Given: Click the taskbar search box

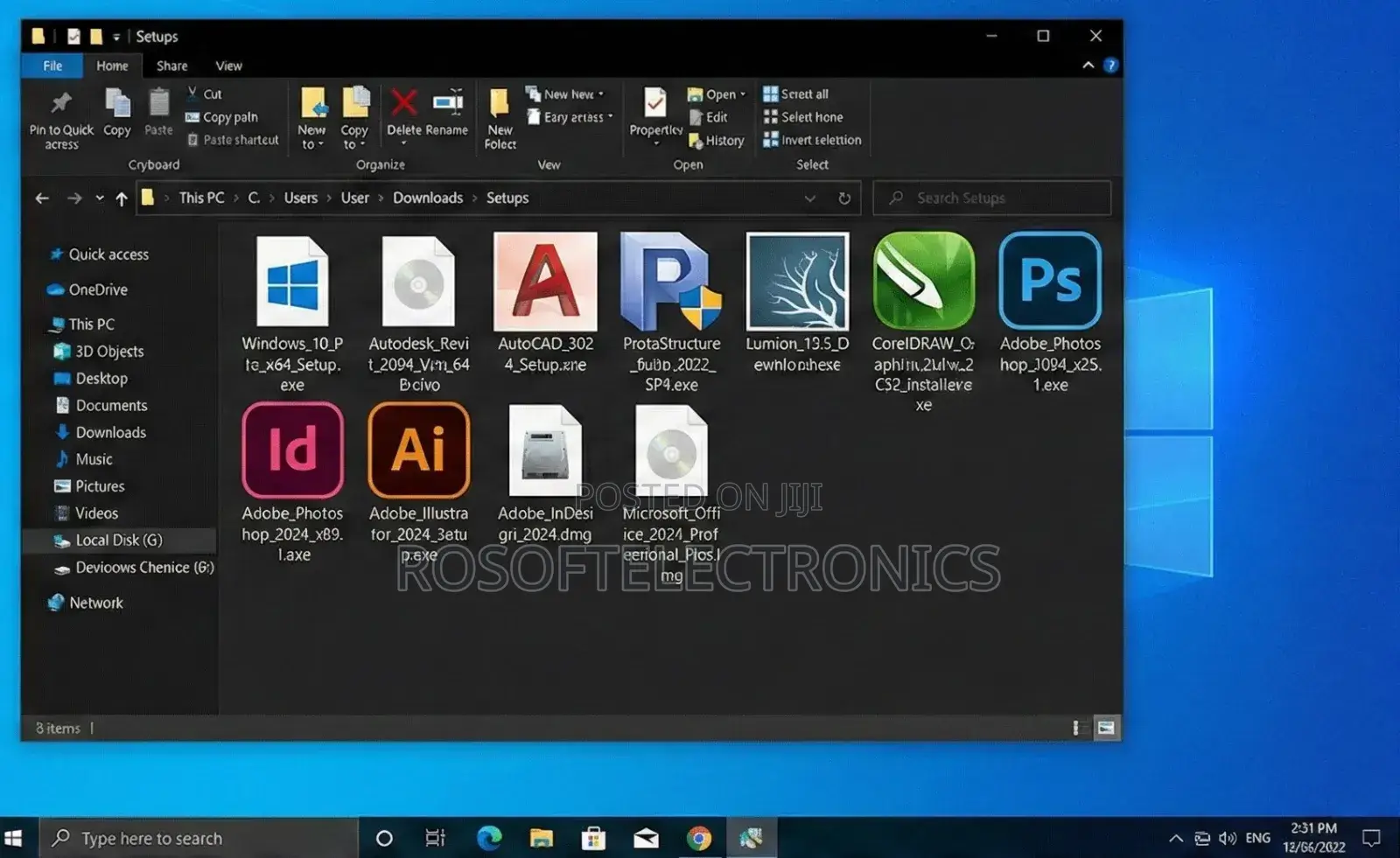Looking at the screenshot, I should click(x=199, y=838).
